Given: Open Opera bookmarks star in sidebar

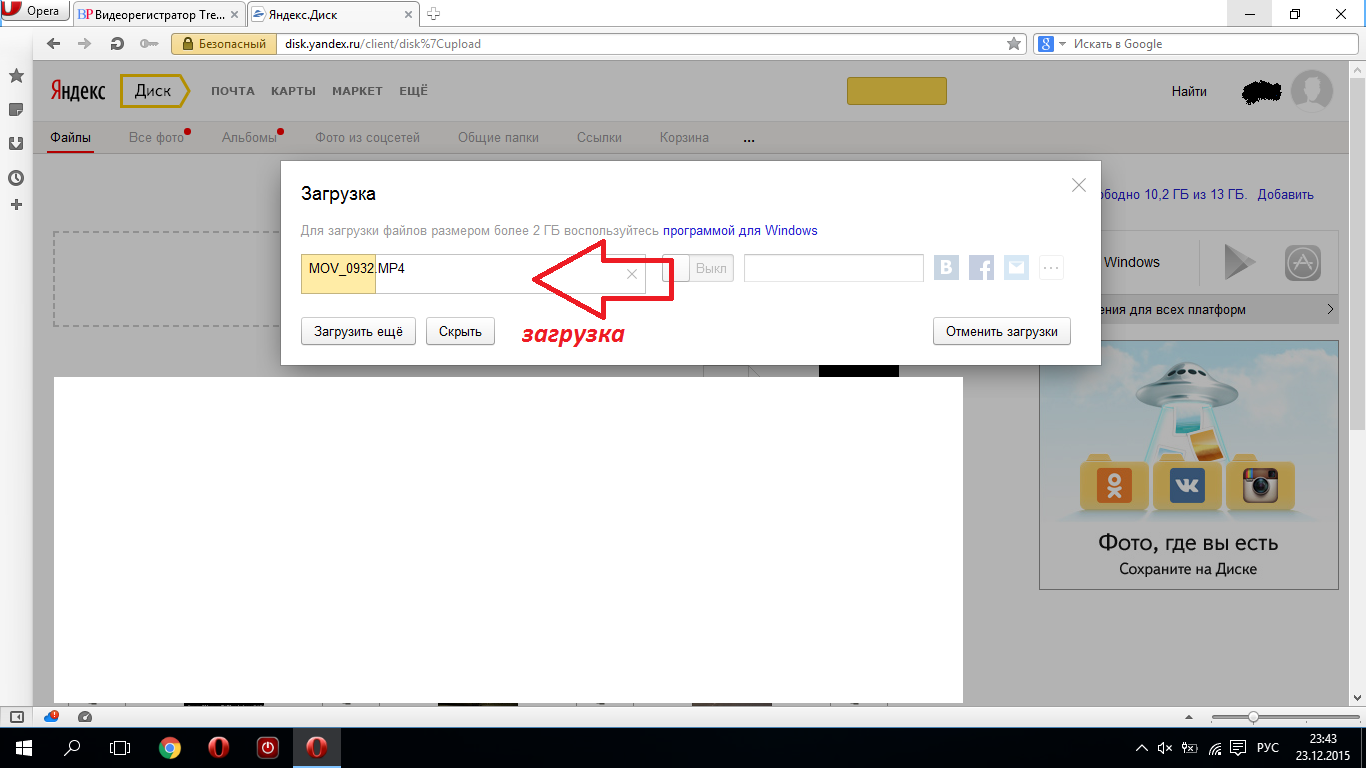Looking at the screenshot, I should (x=16, y=76).
